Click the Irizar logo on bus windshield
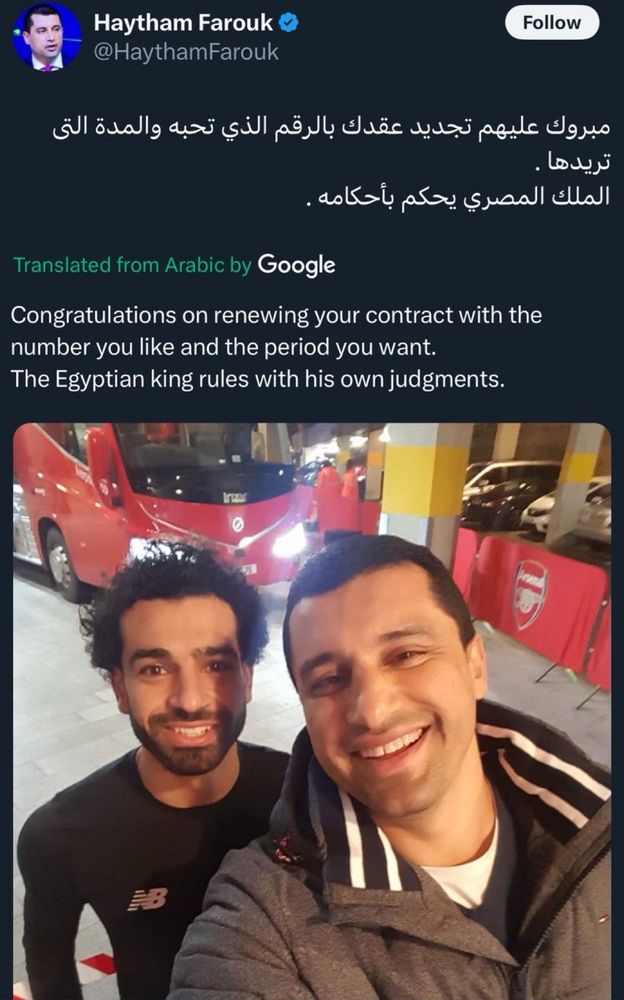The image size is (624, 1000). 235,497
